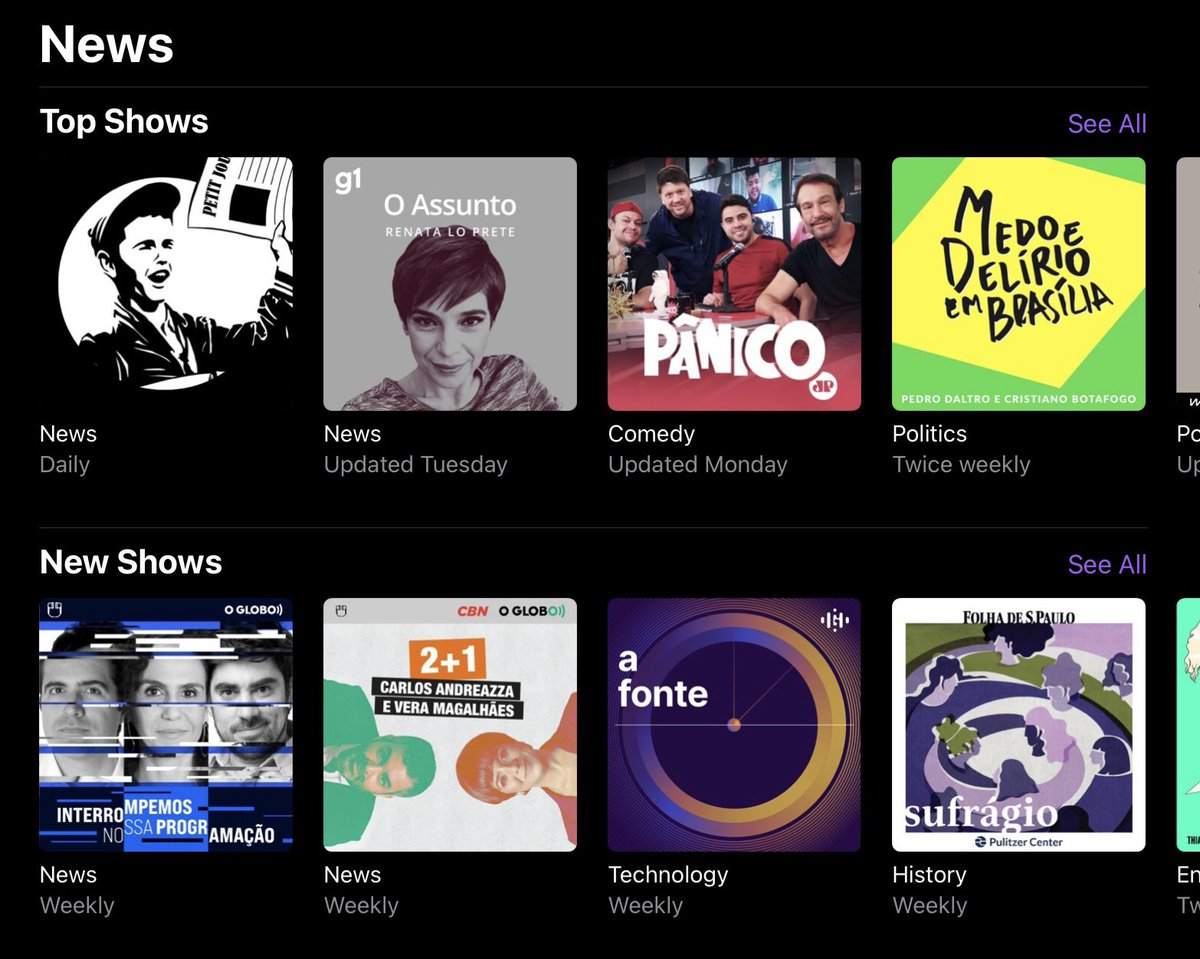Click 'Technology' label under a fonte

[668, 875]
